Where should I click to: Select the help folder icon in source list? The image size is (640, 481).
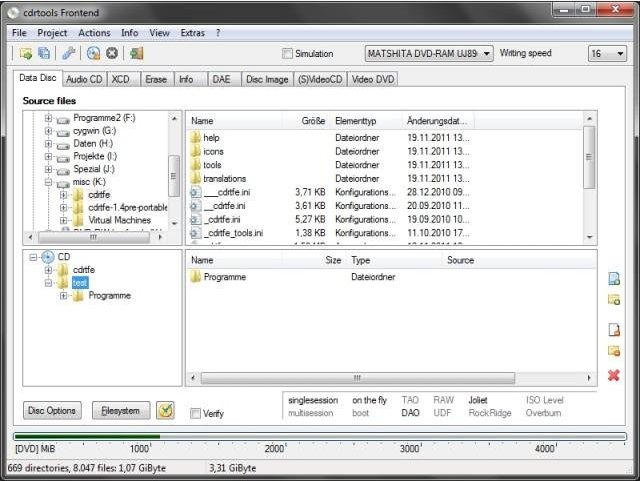(196, 137)
